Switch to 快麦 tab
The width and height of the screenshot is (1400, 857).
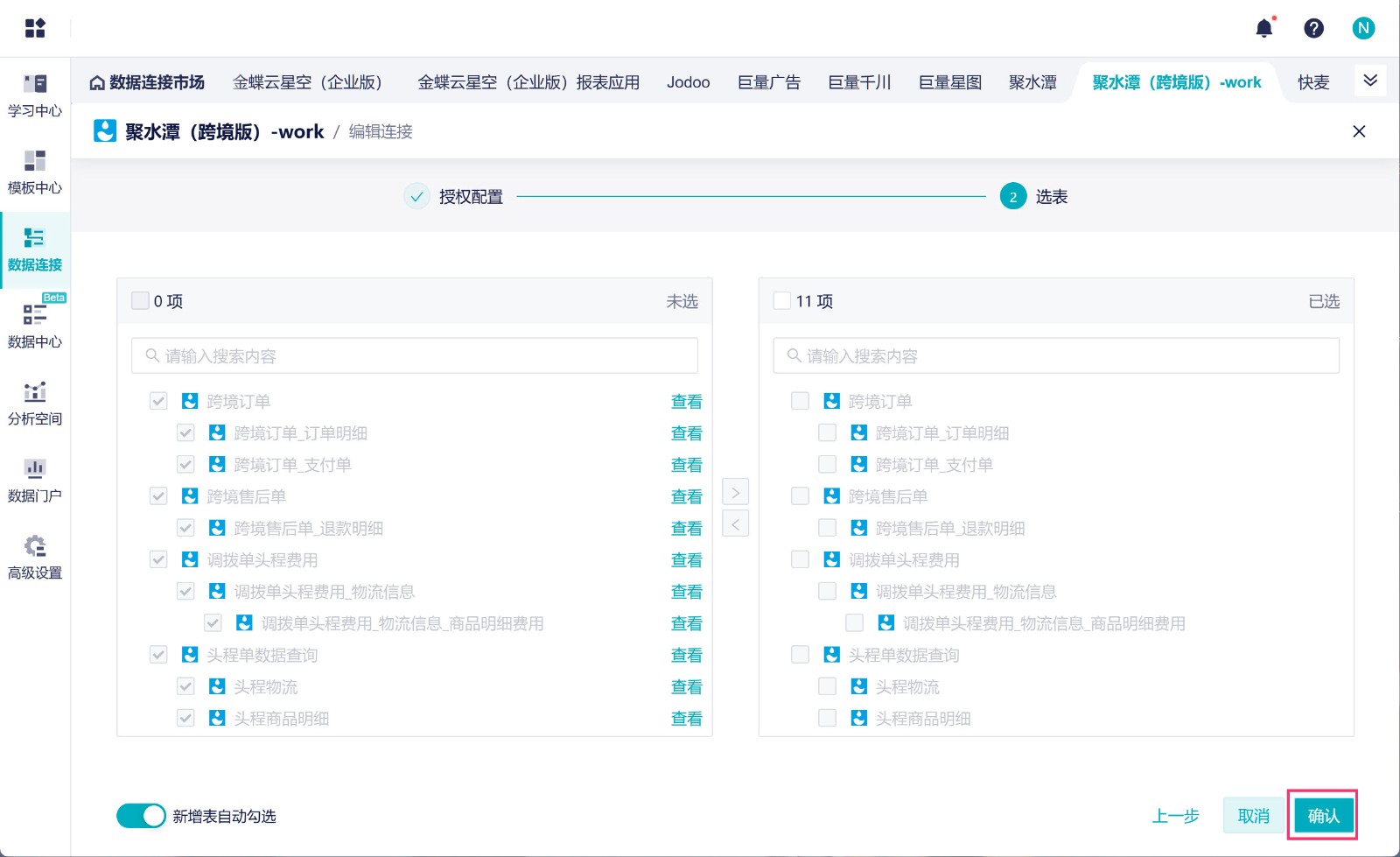point(1313,82)
